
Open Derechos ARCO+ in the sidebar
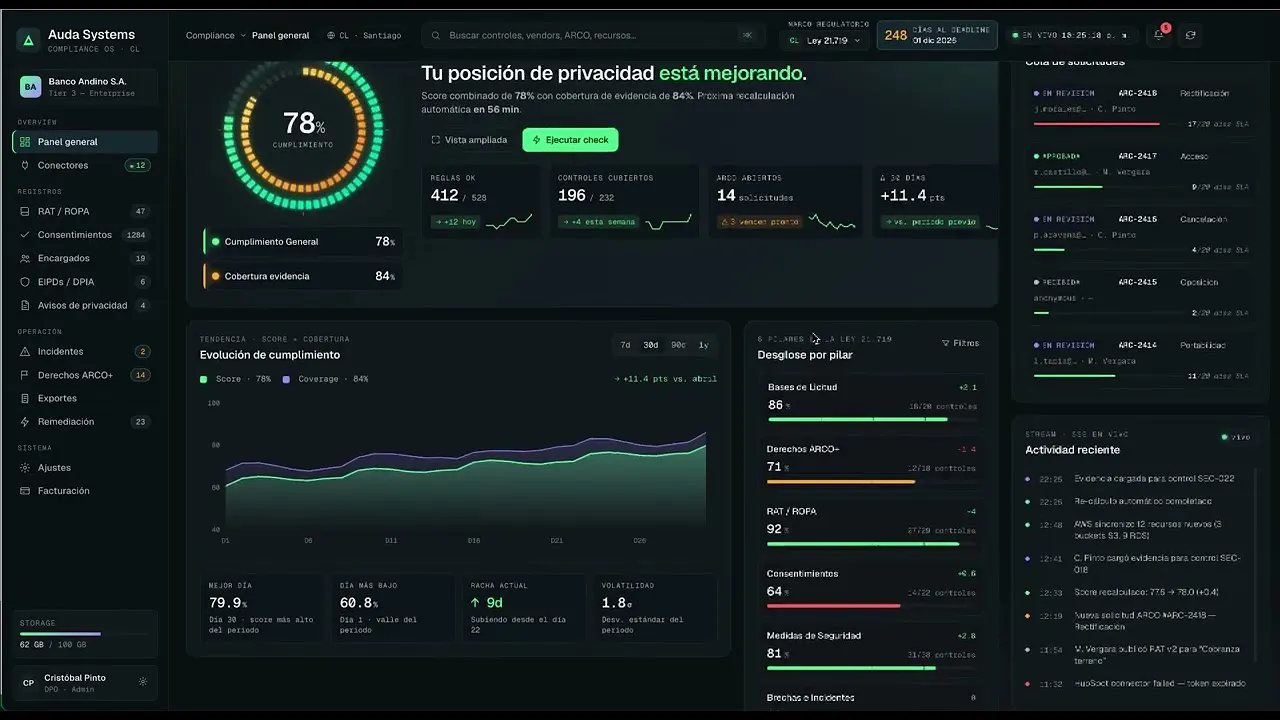point(85,375)
